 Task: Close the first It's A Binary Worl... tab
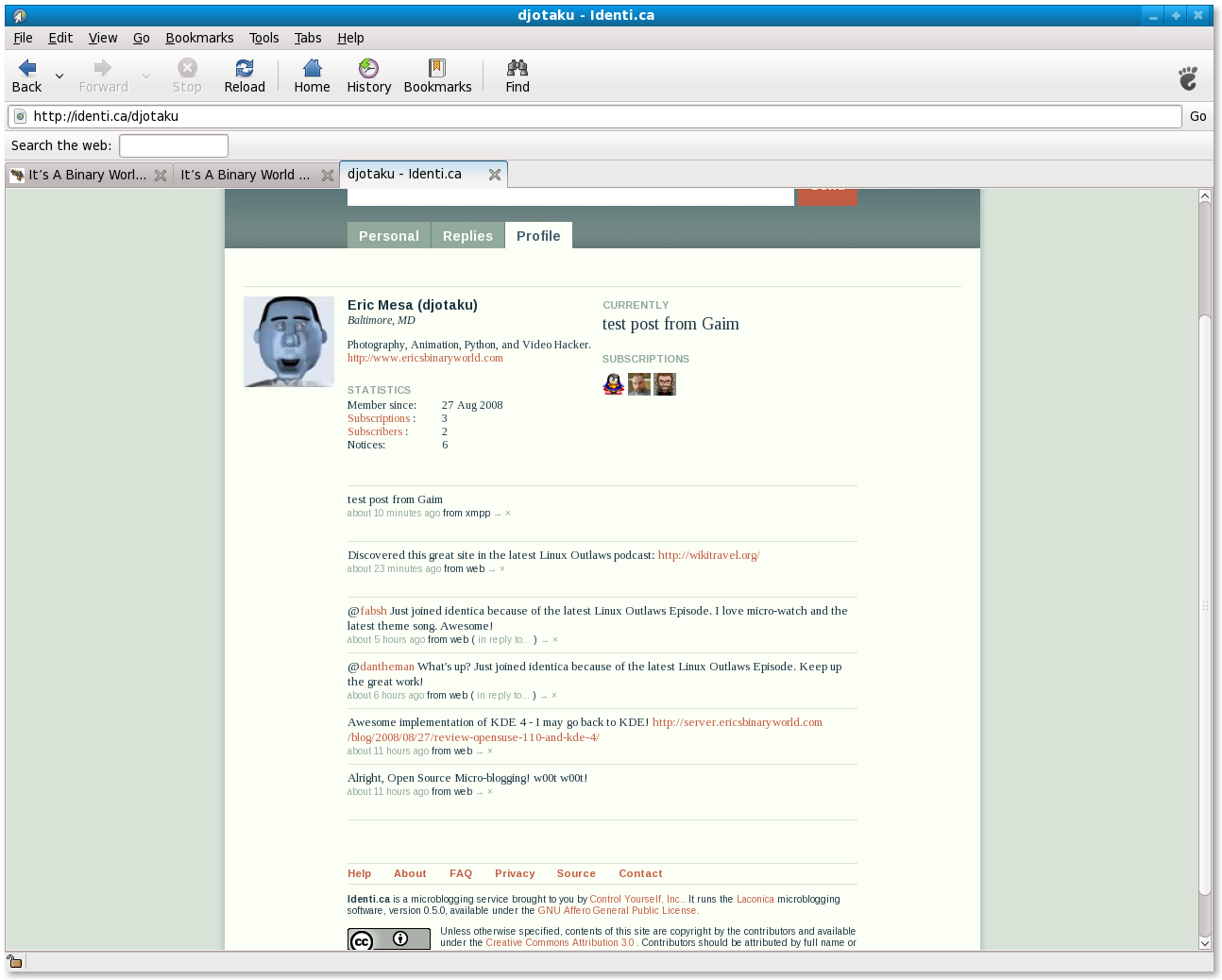pos(161,176)
